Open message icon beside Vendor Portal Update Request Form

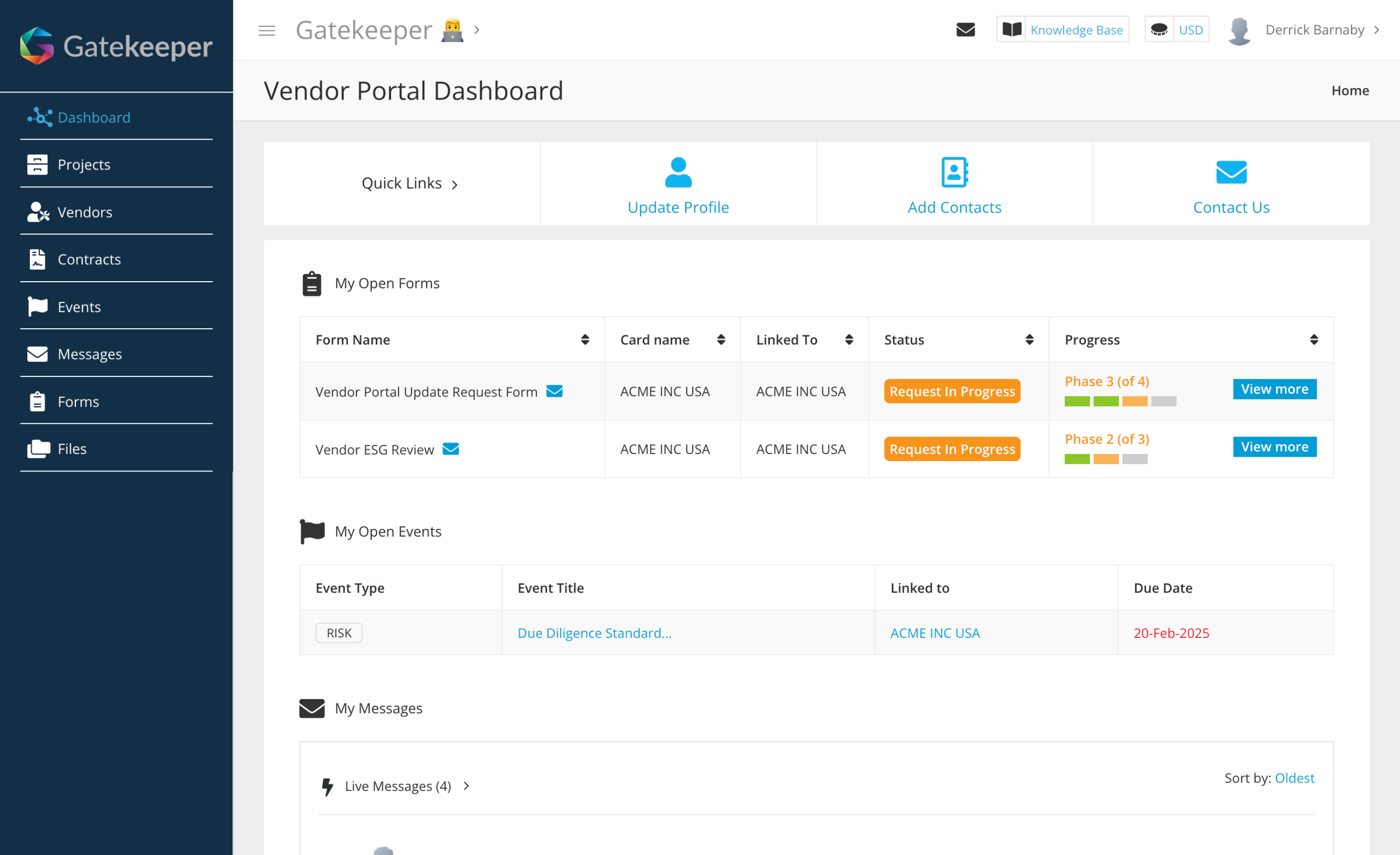coord(554,391)
